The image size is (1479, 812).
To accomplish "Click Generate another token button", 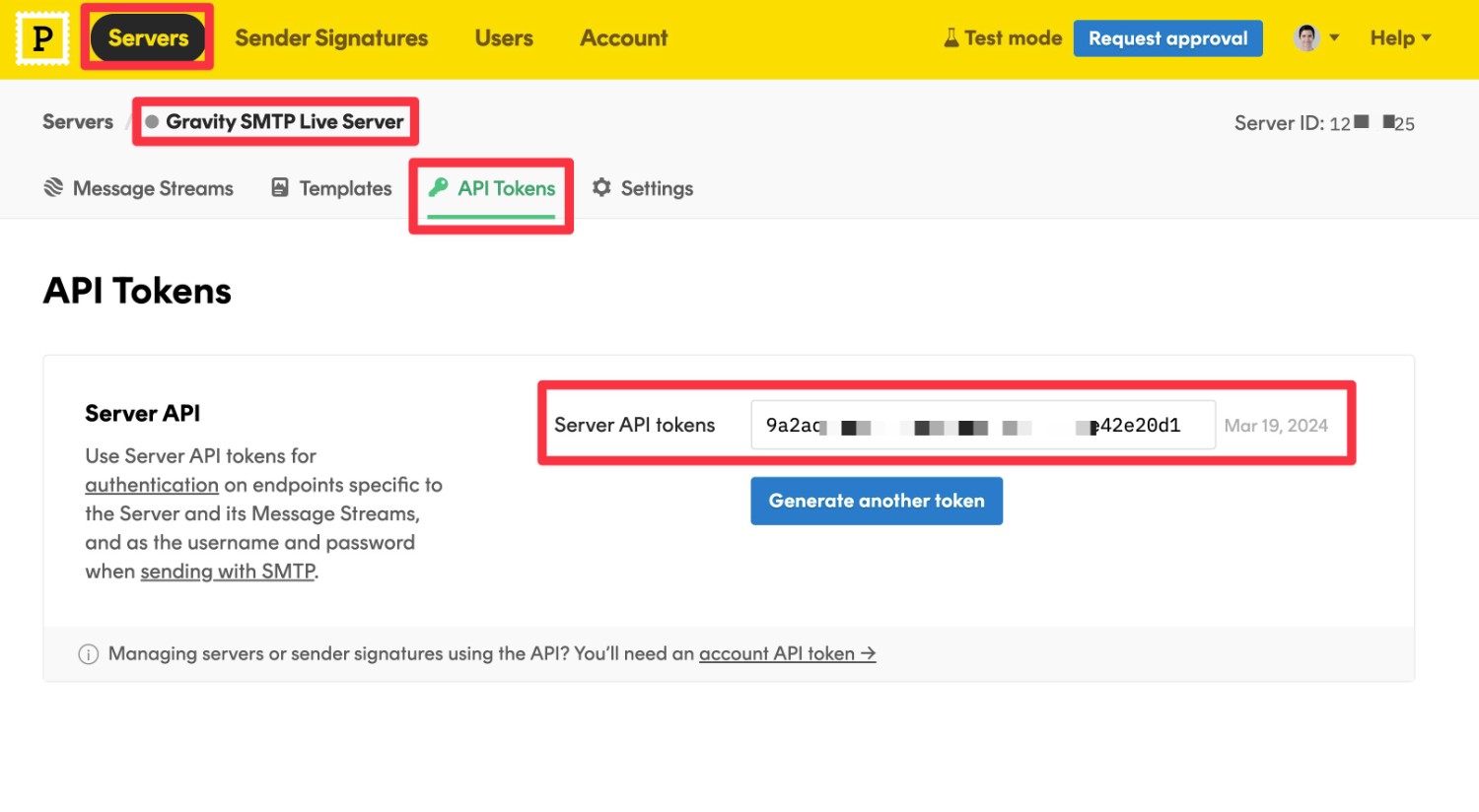I will pyautogui.click(x=877, y=501).
